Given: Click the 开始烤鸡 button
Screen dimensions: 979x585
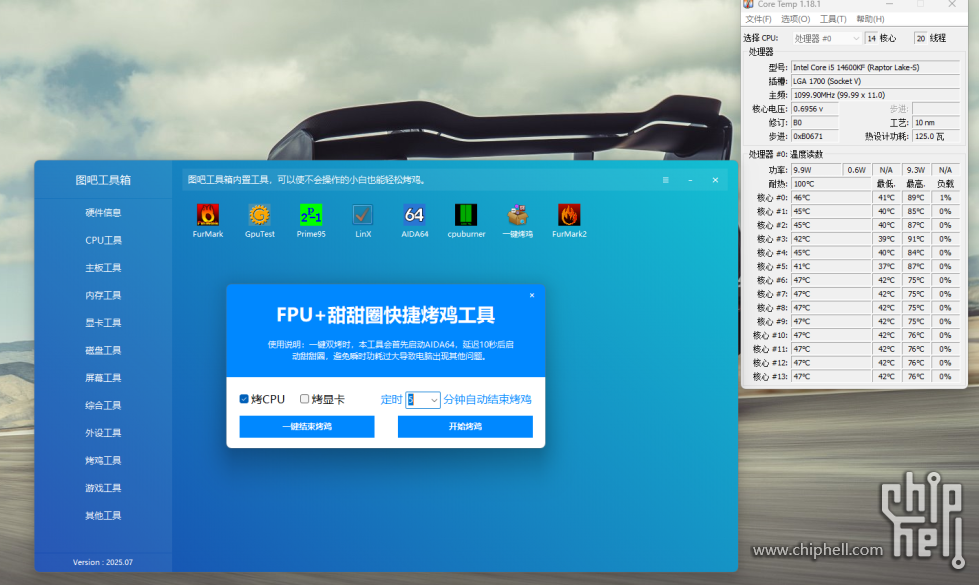Looking at the screenshot, I should [465, 426].
